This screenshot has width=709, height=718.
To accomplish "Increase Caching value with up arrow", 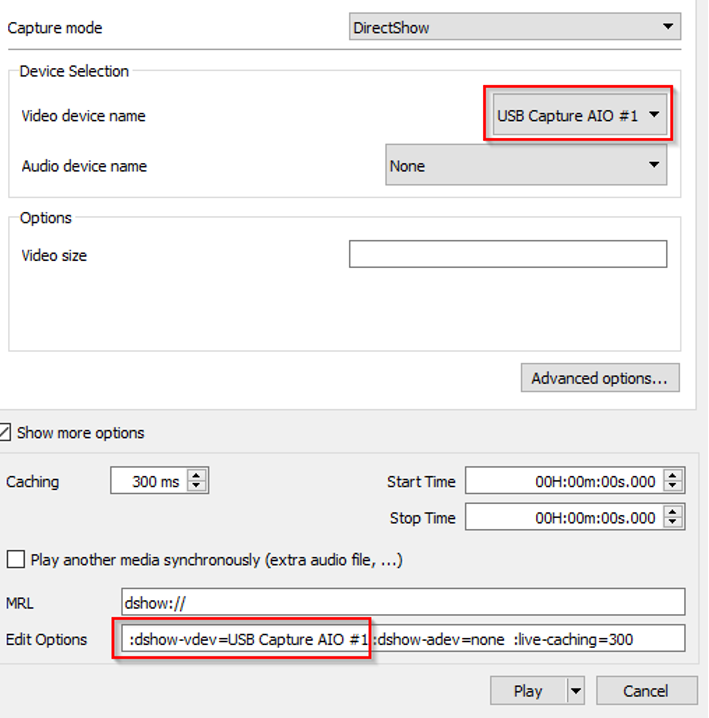I will click(197, 476).
